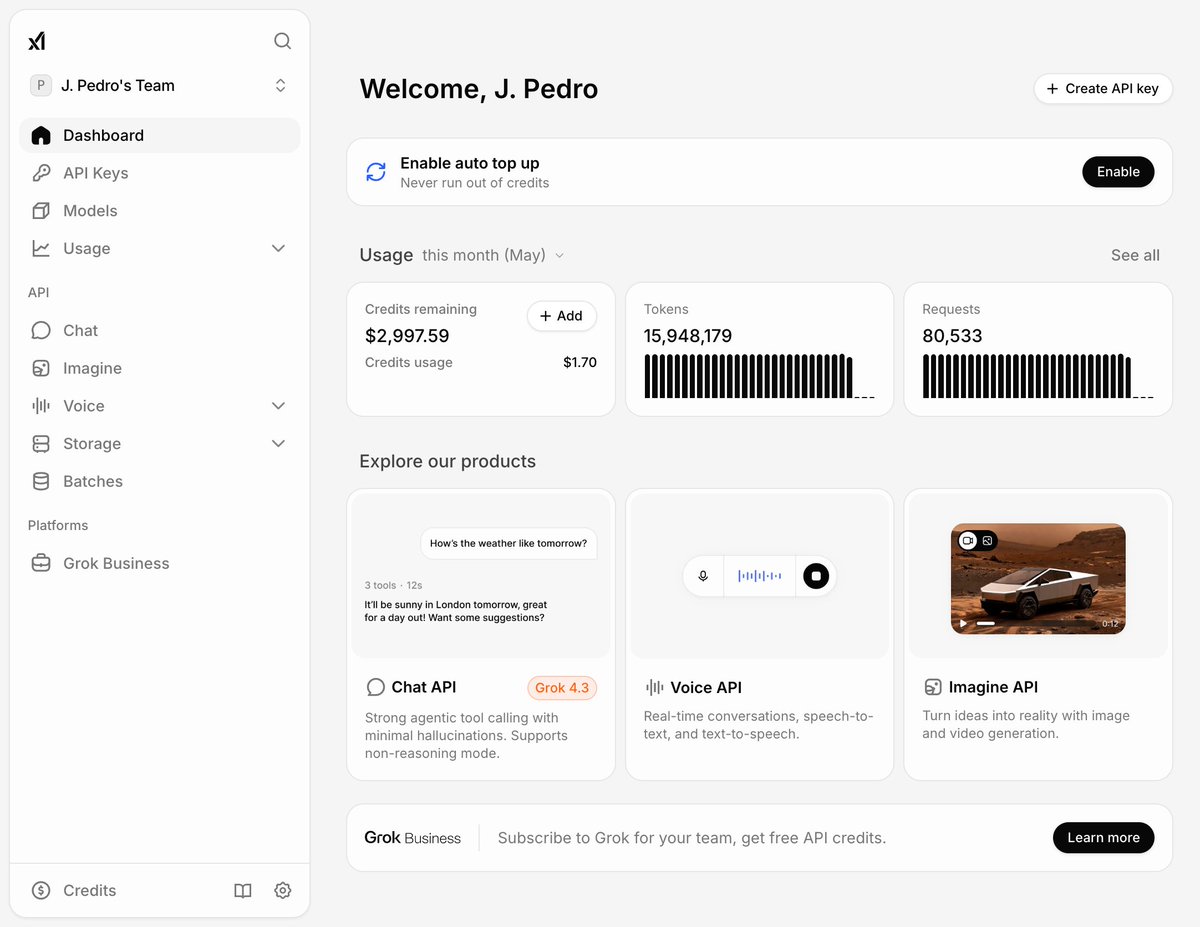The height and width of the screenshot is (927, 1200).
Task: Click the Models cube icon
Action: coord(41,211)
